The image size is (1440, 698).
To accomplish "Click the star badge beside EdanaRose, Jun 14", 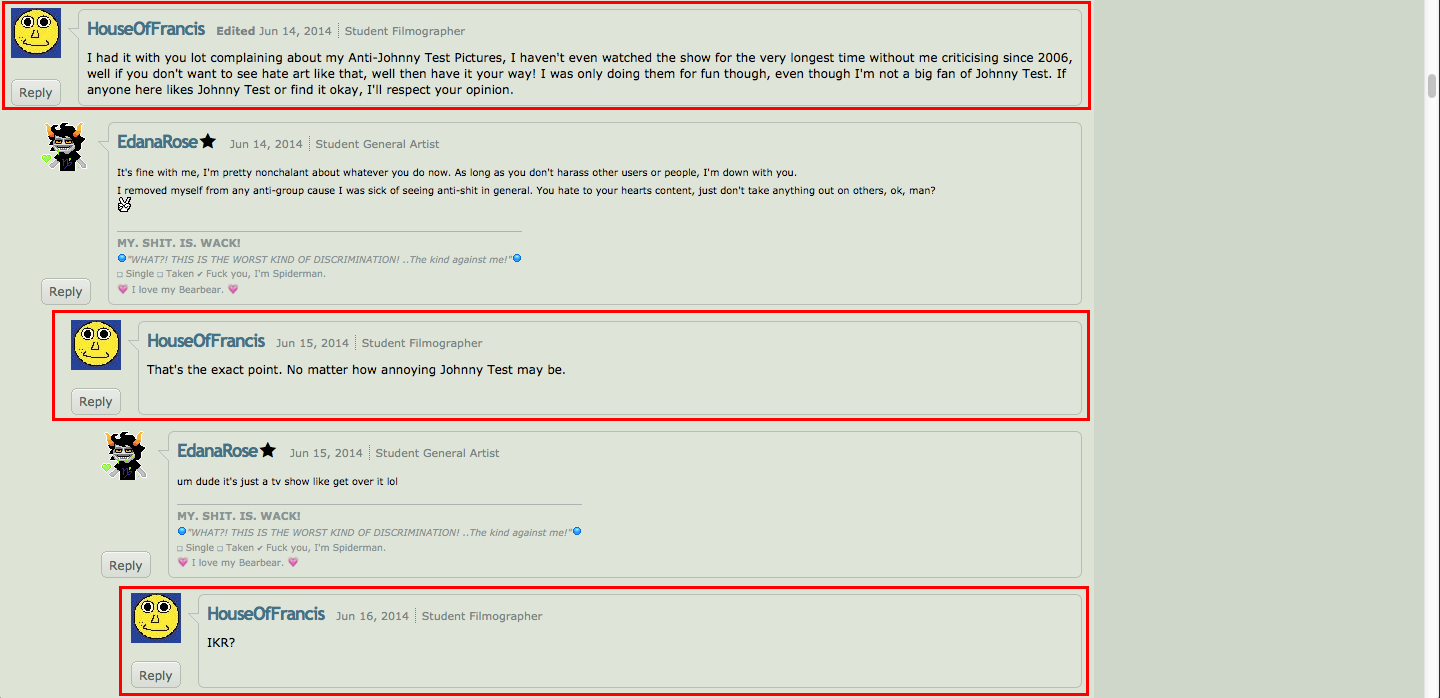I will (208, 142).
